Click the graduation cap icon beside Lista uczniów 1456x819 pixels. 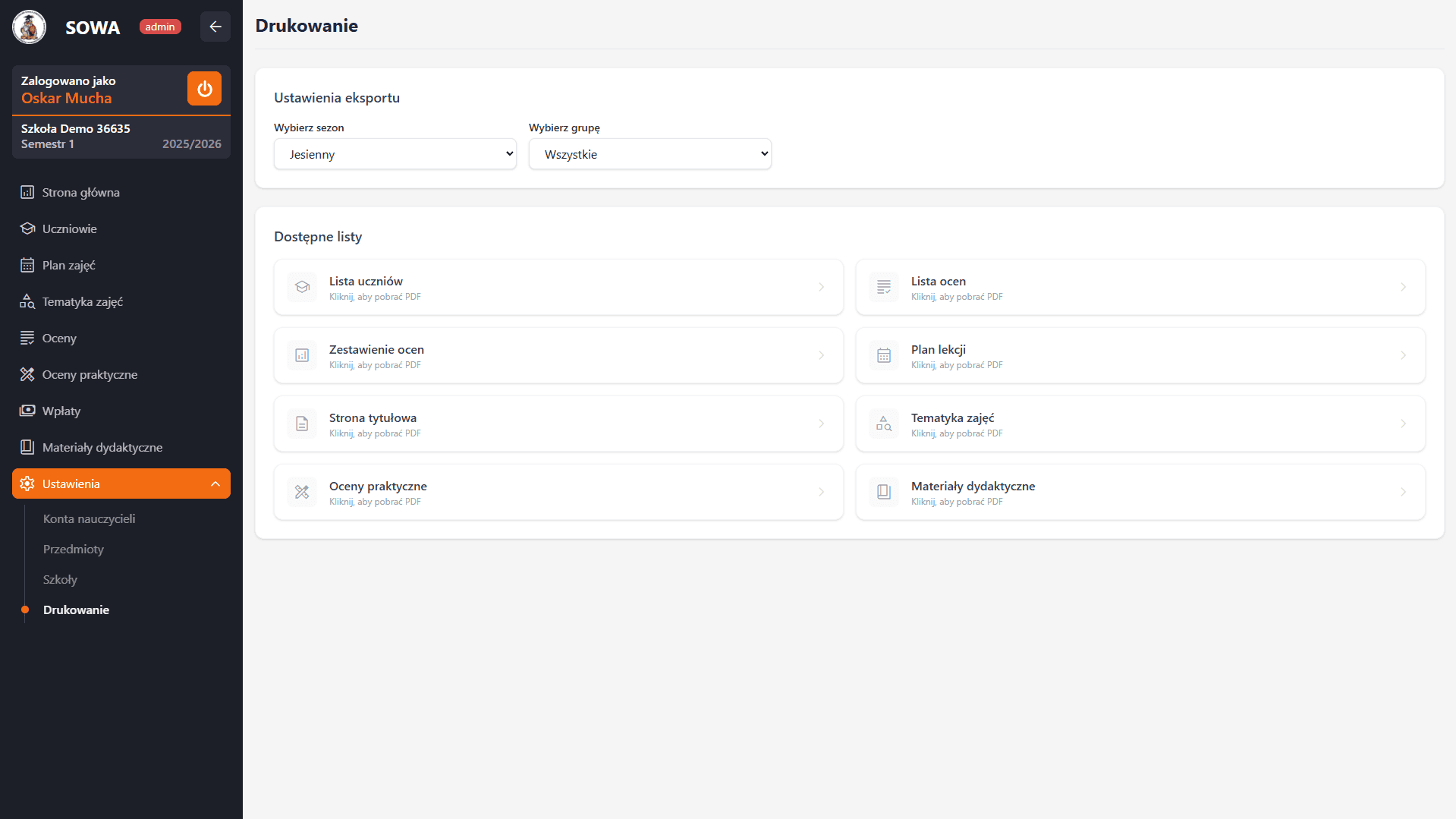point(302,287)
